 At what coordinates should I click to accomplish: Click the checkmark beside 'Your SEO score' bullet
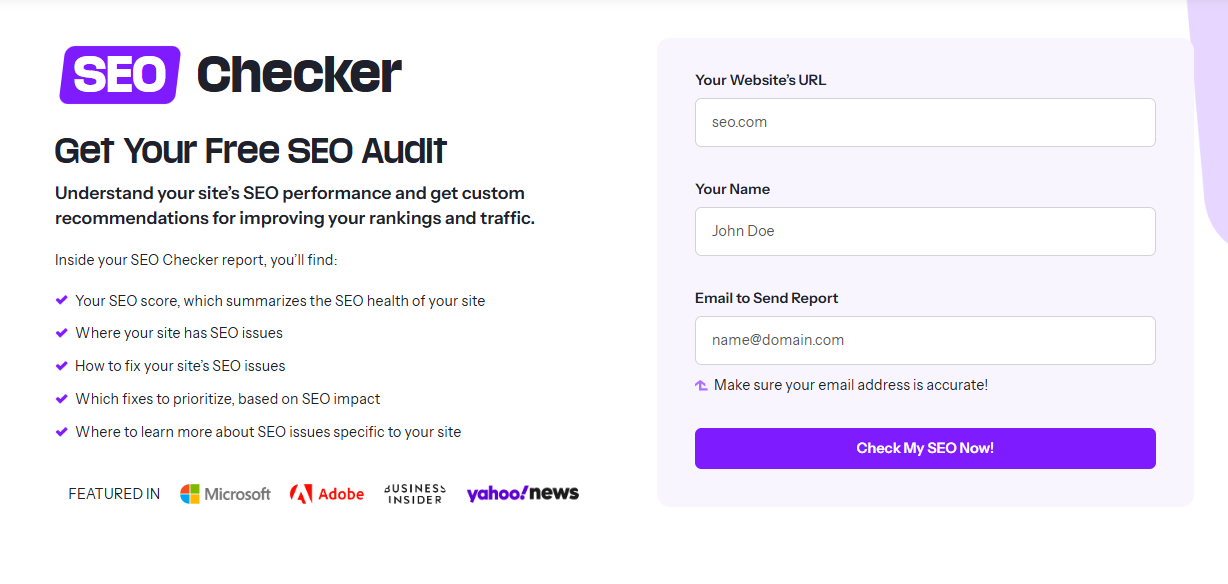(x=61, y=300)
